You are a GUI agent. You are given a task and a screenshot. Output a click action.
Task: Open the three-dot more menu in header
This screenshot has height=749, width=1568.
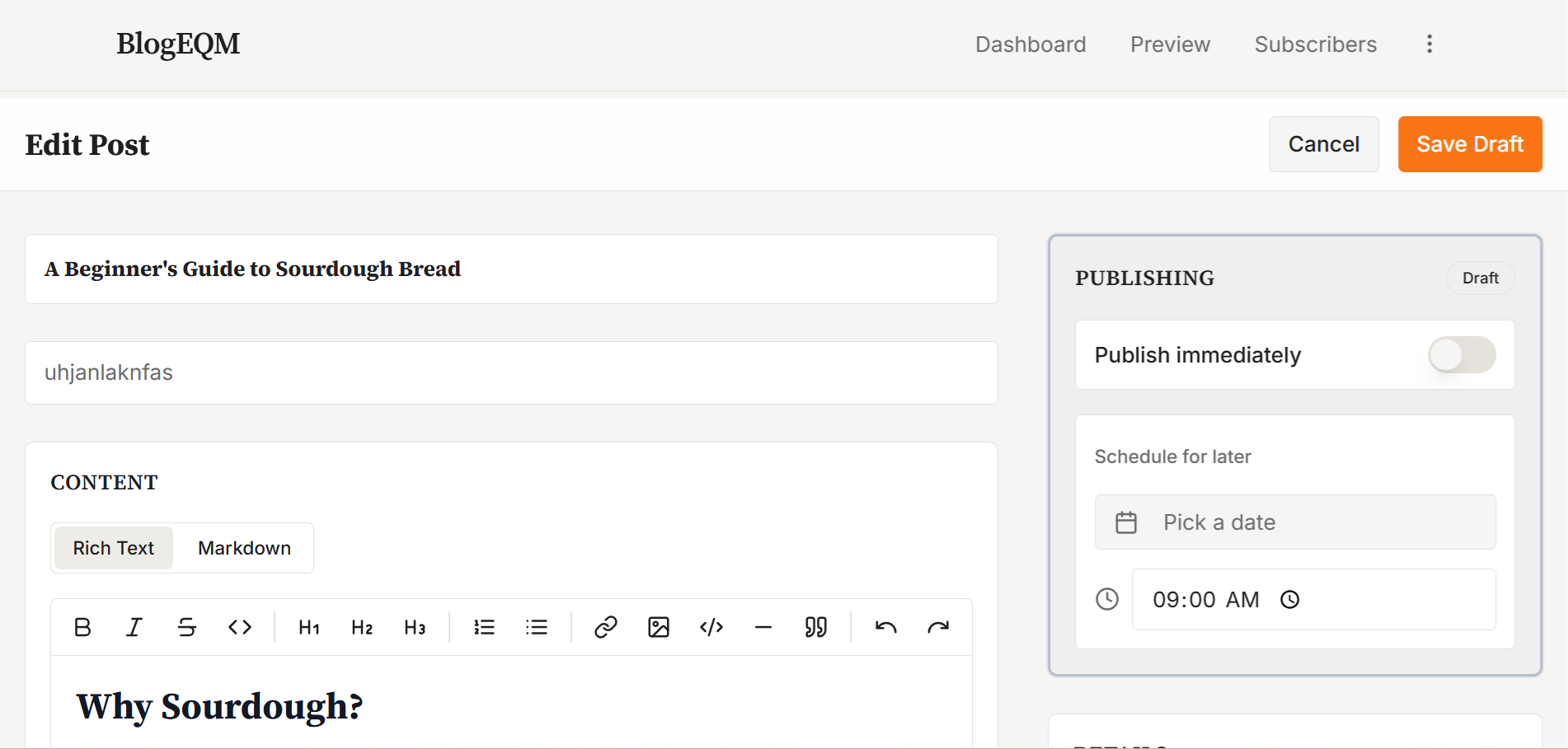tap(1430, 44)
